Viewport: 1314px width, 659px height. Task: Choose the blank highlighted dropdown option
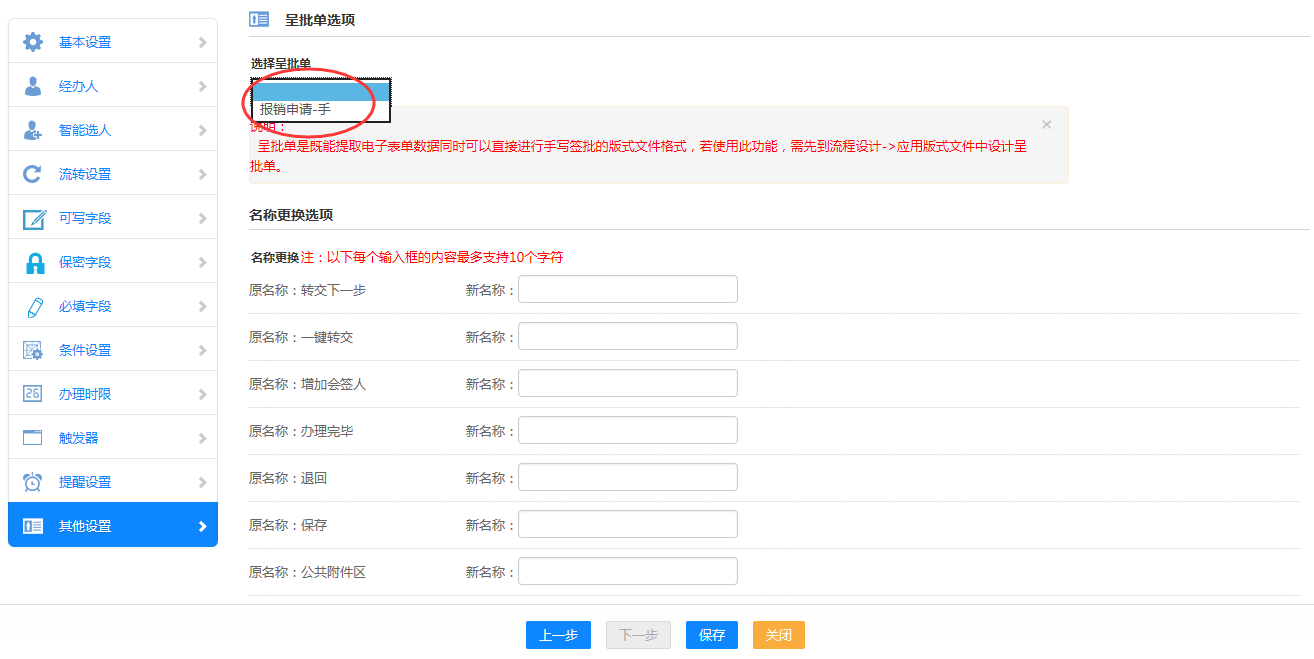tap(320, 92)
